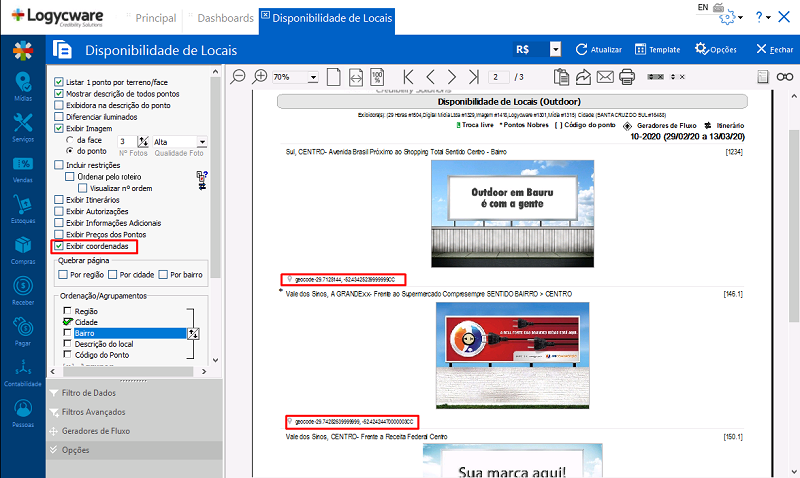Click the zoom out magnifier icon
The height and width of the screenshot is (478, 800).
pyautogui.click(x=238, y=76)
